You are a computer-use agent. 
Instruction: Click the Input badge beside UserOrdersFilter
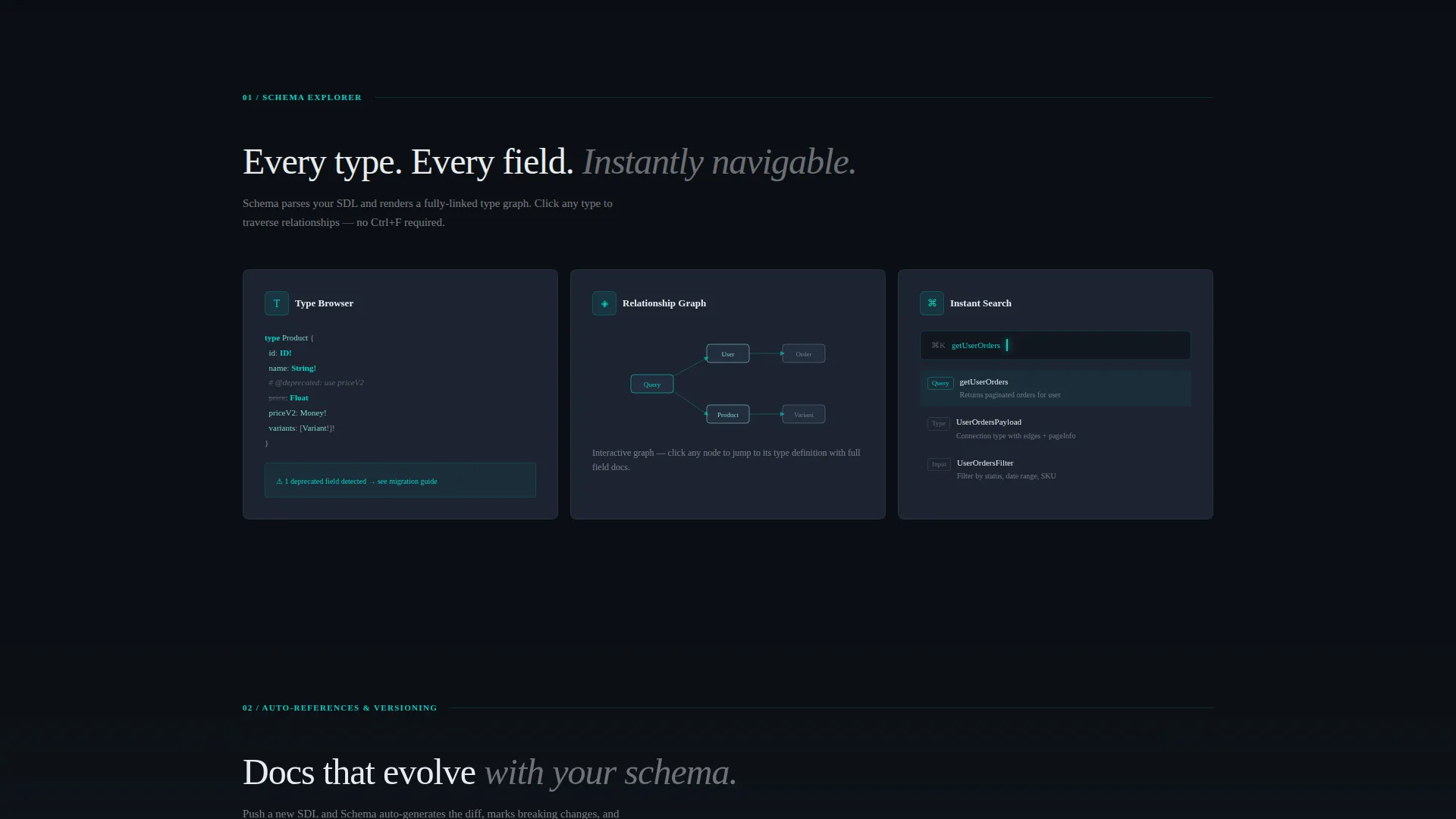(939, 464)
